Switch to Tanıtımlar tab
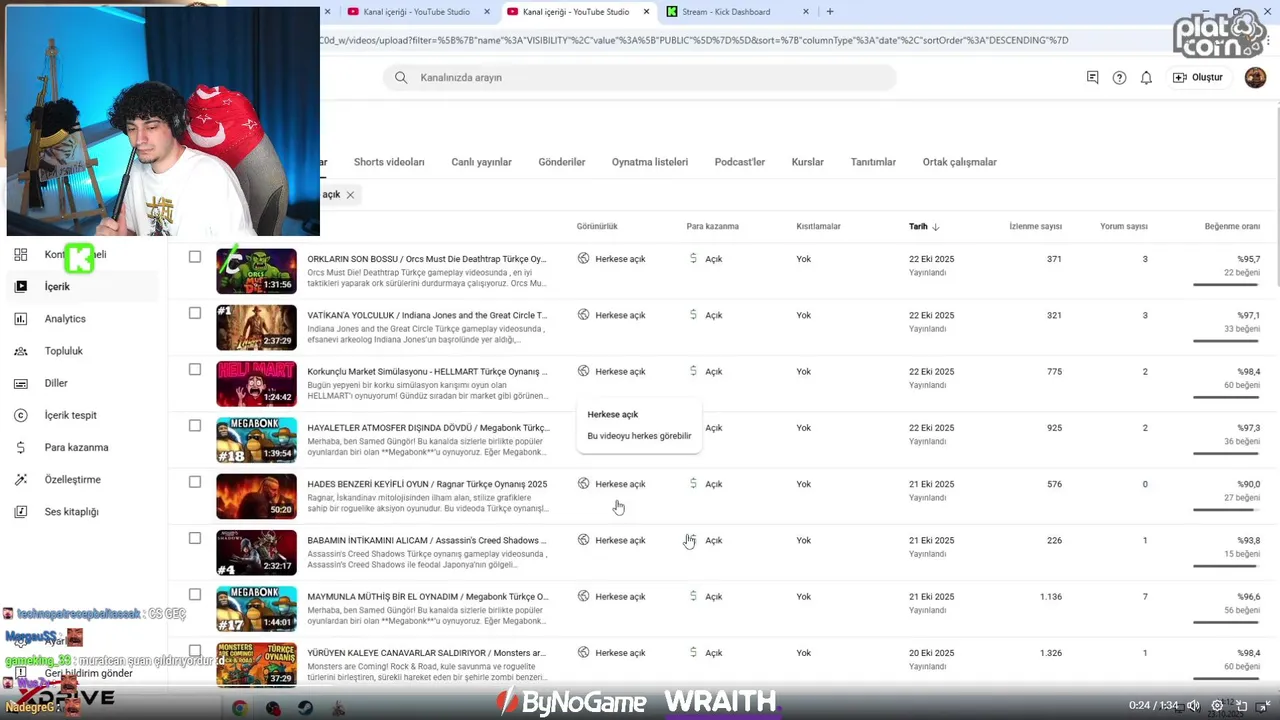 click(873, 162)
